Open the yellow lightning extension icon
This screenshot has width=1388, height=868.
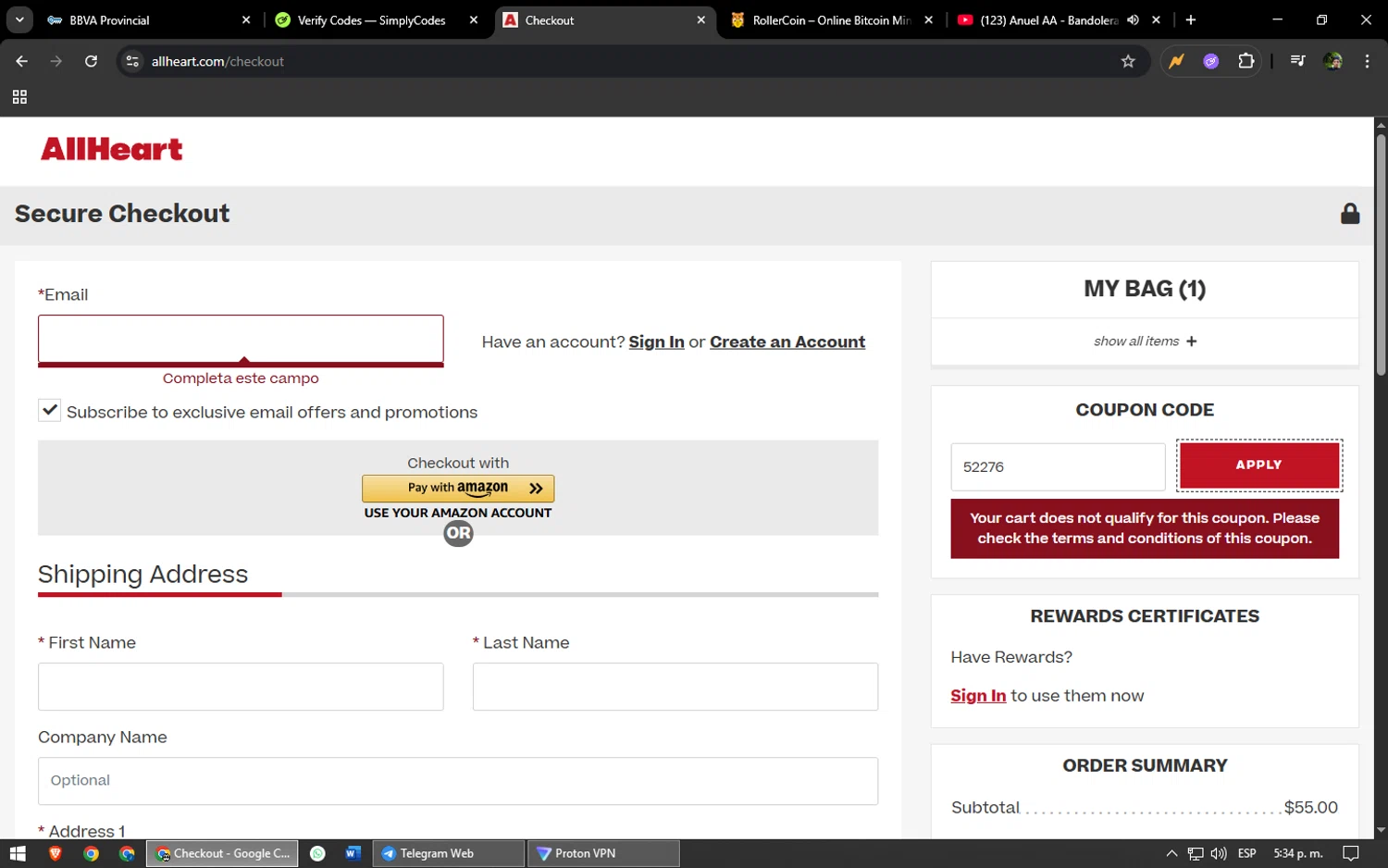[x=1176, y=61]
